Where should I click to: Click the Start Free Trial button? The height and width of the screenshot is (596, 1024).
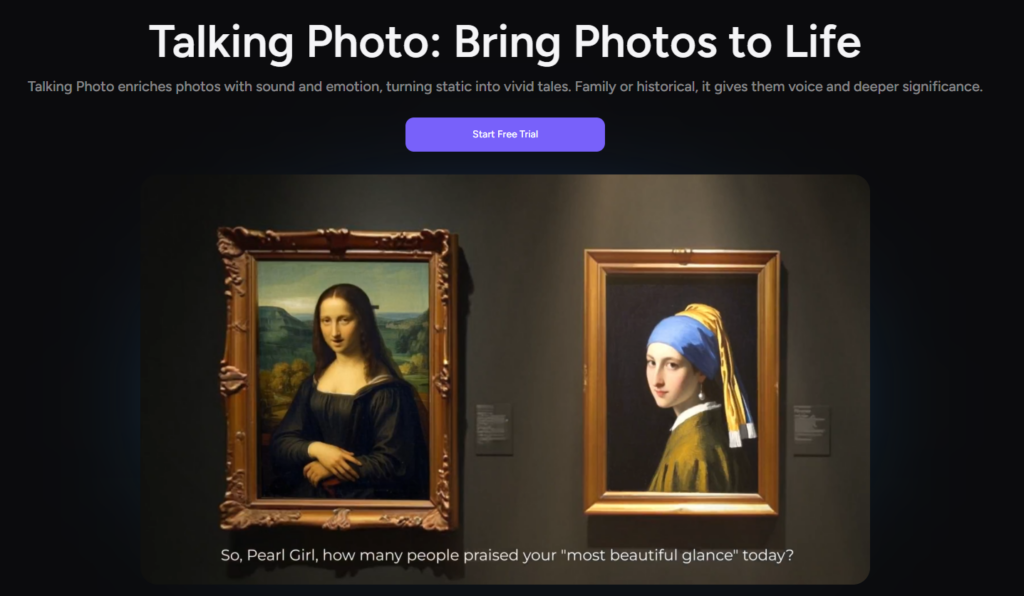[x=505, y=134]
